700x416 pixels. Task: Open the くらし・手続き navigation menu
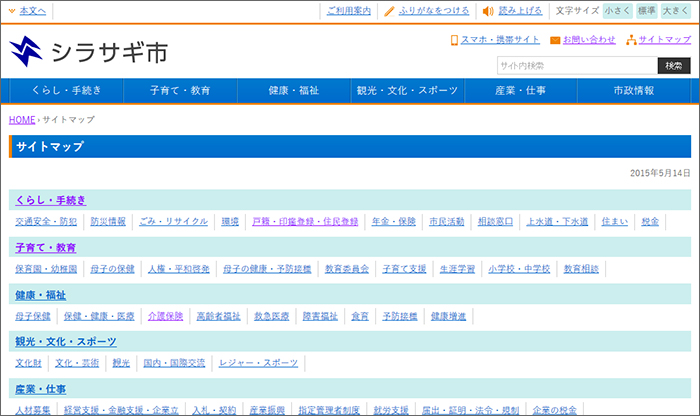coord(65,91)
